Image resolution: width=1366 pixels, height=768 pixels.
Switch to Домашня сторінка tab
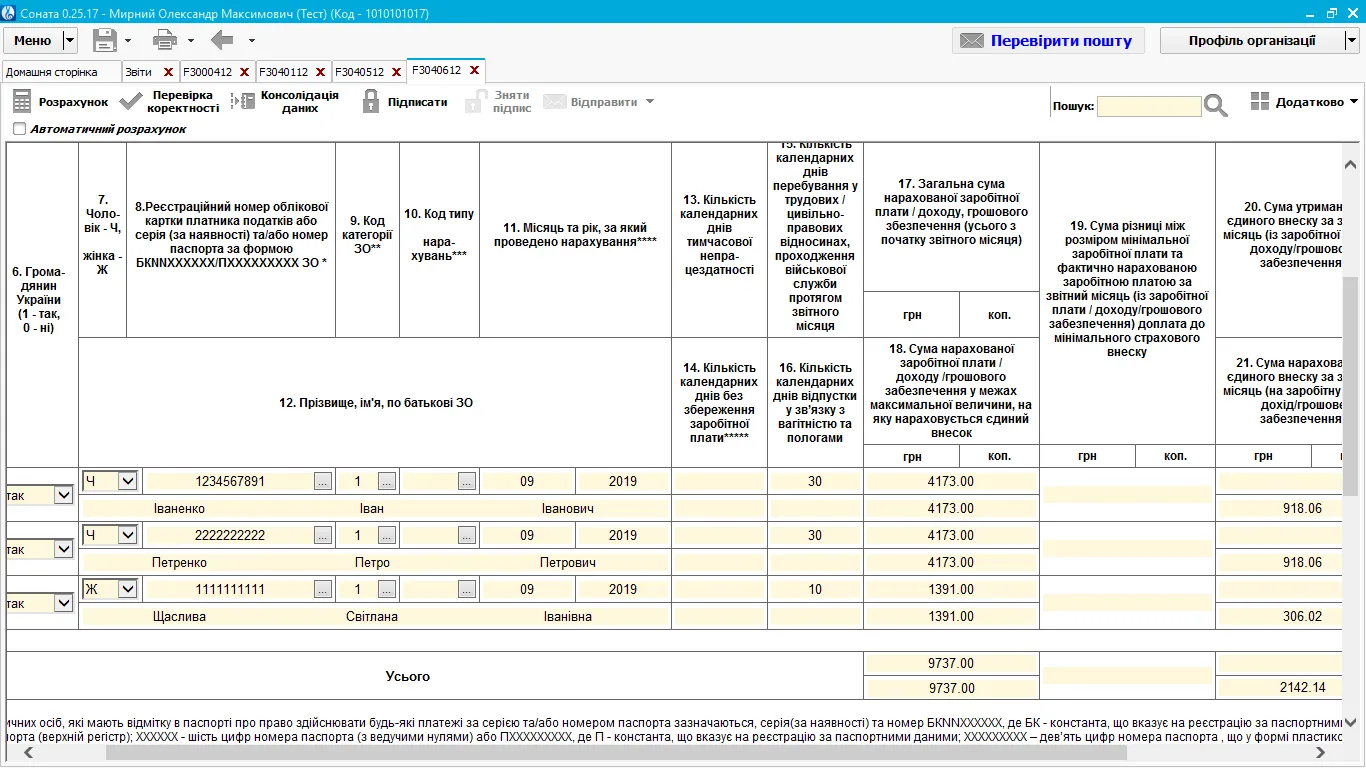point(60,72)
